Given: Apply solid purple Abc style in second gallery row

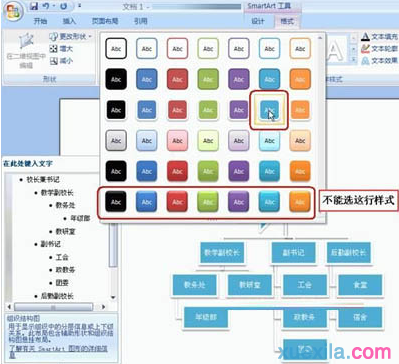Looking at the screenshot, I should (239, 79).
